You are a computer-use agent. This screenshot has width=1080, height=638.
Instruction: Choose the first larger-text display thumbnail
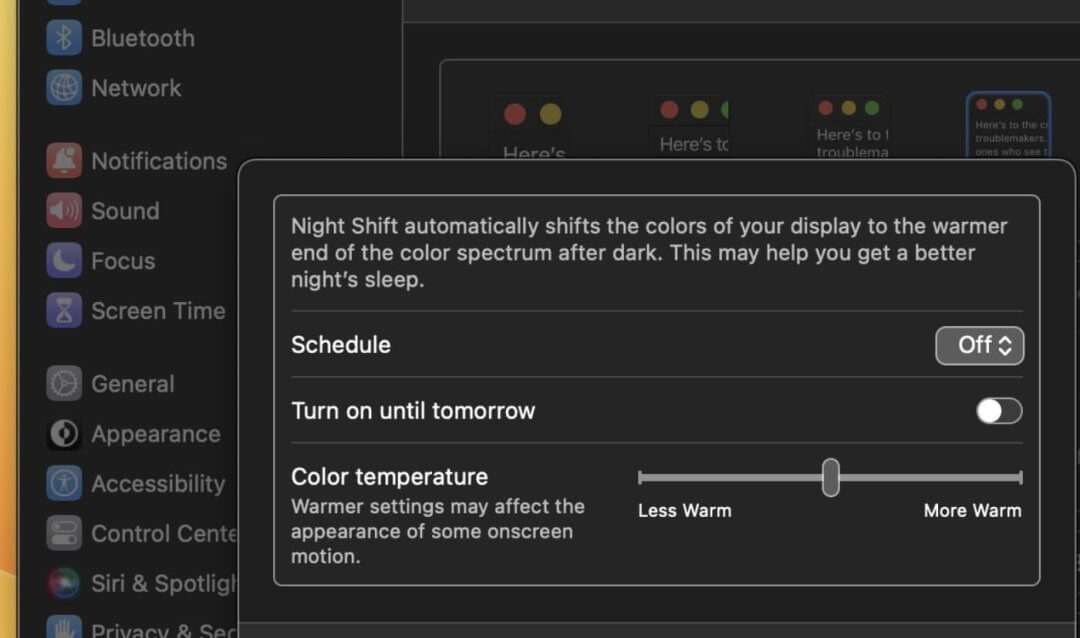point(530,126)
